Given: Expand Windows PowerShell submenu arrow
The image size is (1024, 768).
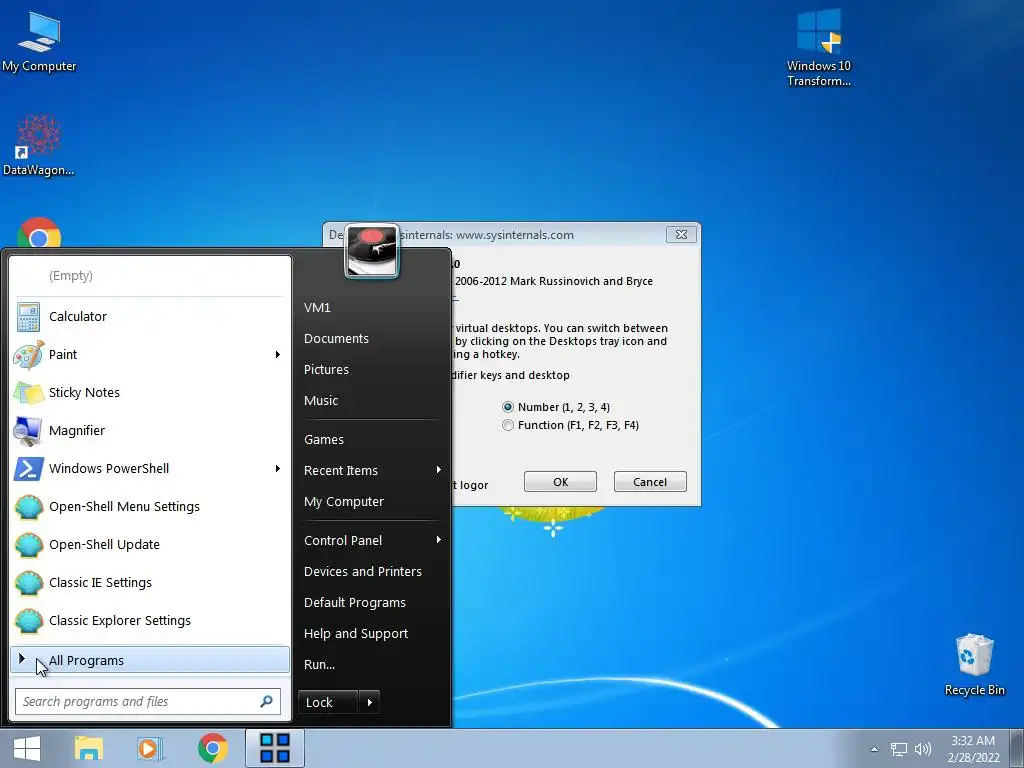Looking at the screenshot, I should point(278,468).
